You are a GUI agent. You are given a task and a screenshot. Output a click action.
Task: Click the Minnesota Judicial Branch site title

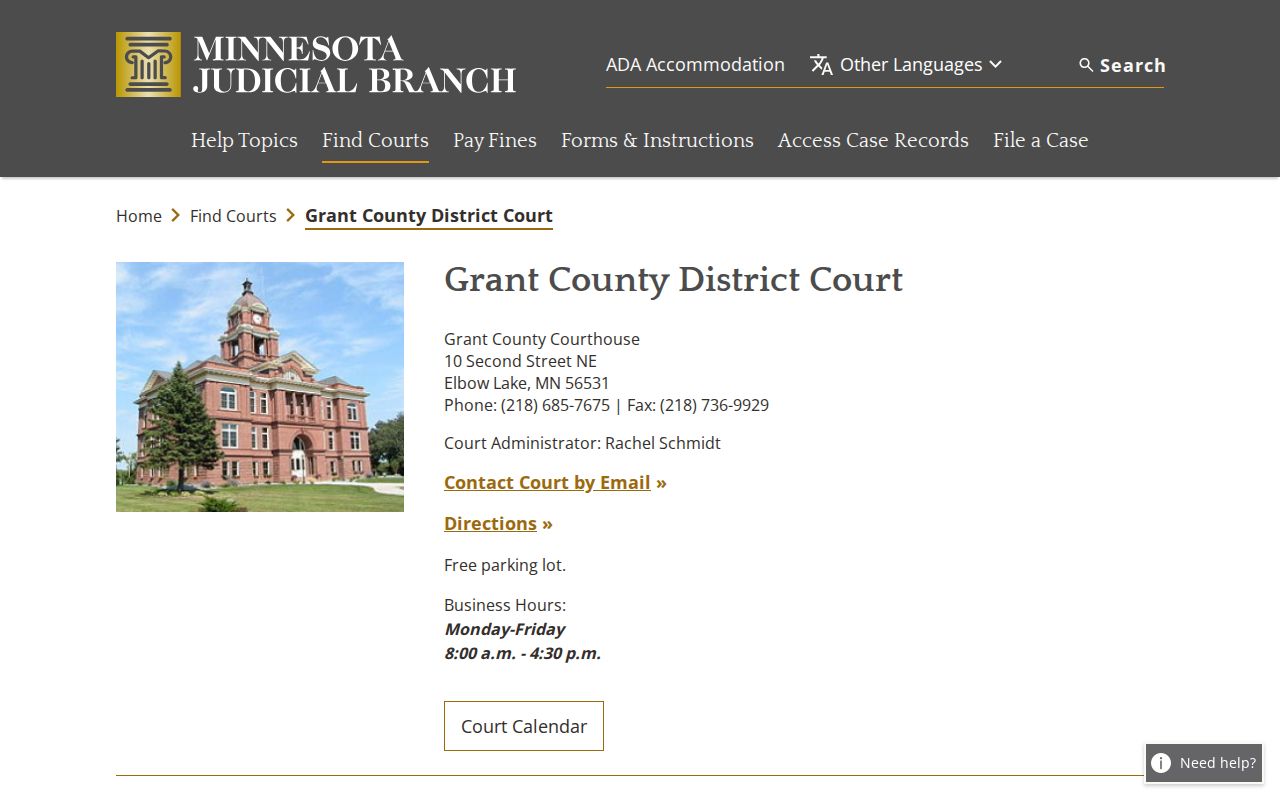[x=355, y=65]
